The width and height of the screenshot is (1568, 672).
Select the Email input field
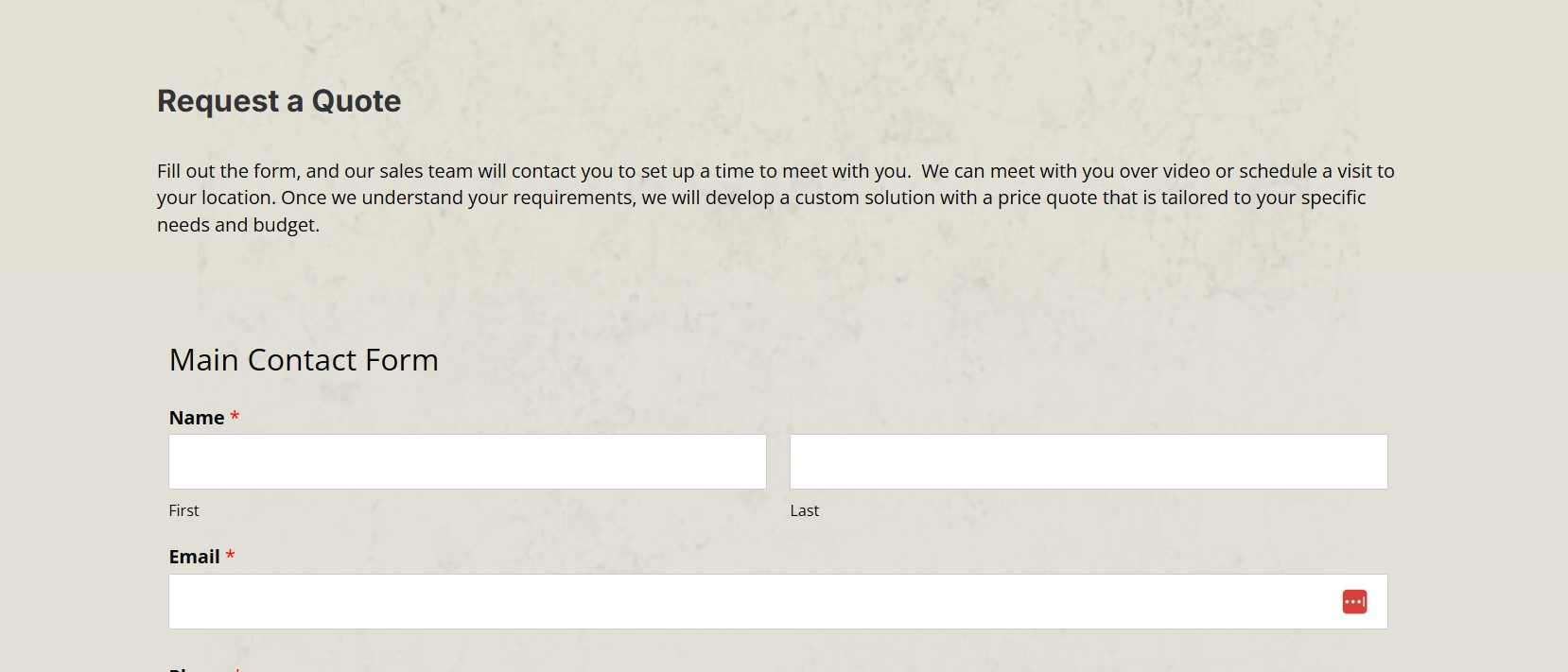747,602
